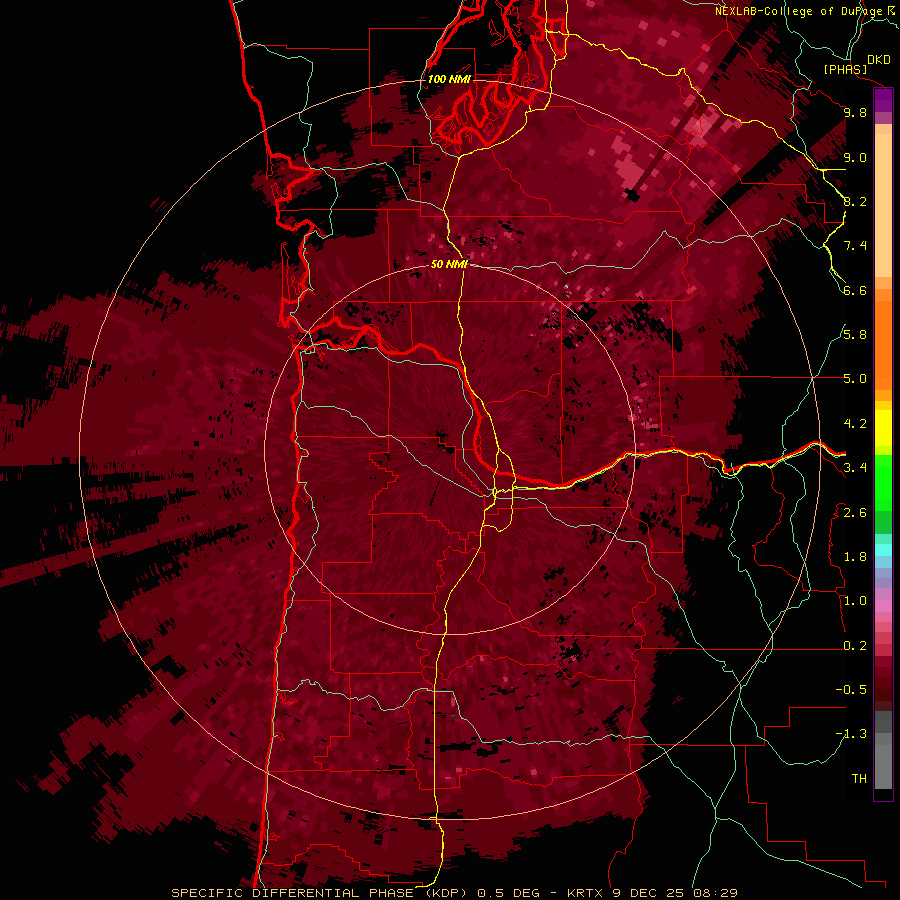This screenshot has width=900, height=900.
Task: Click the 6.6 legend scale value
Action: [x=855, y=290]
